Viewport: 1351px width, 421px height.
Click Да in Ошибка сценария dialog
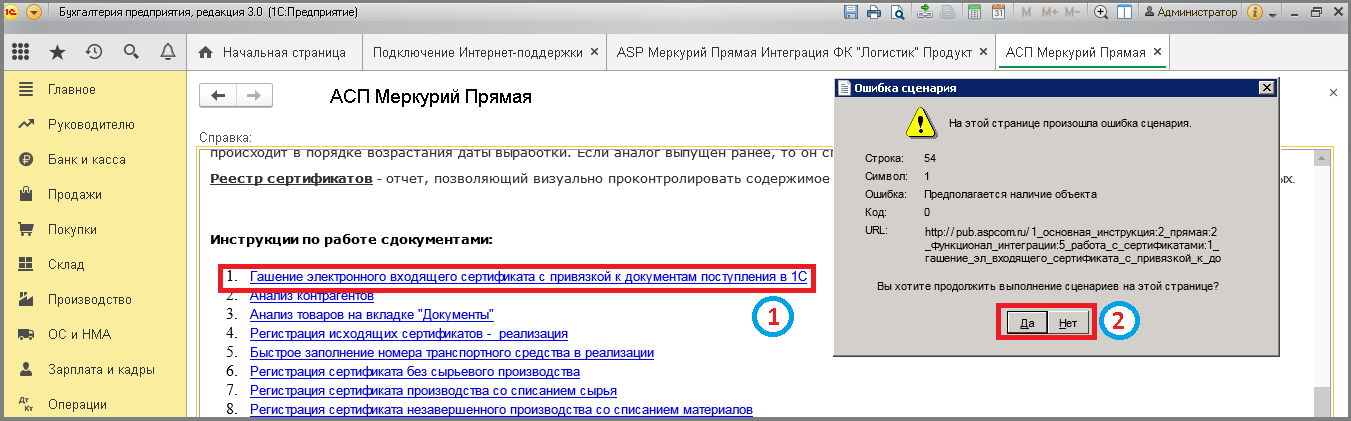(x=1026, y=323)
